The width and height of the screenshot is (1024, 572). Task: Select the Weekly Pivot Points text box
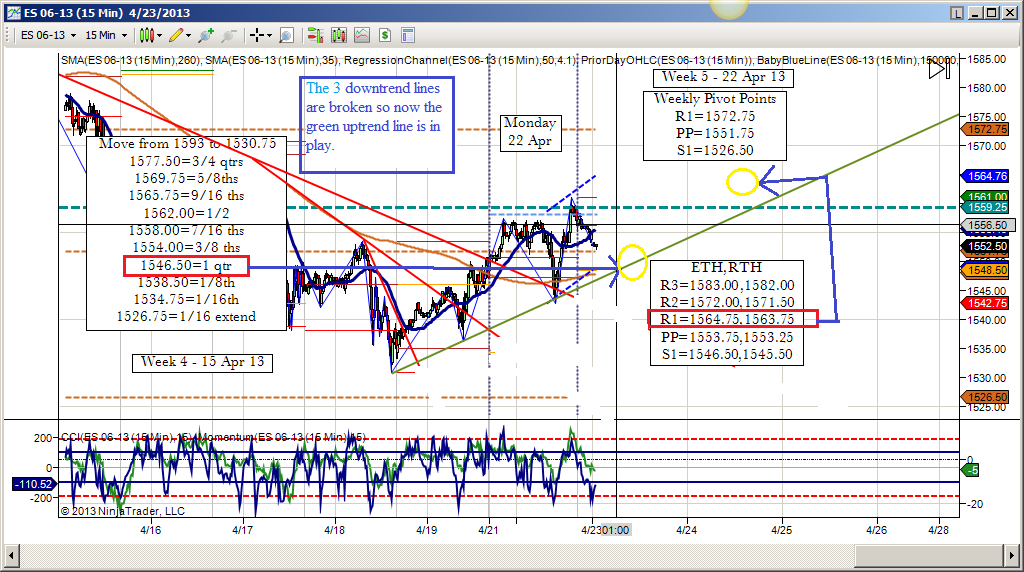[714, 125]
